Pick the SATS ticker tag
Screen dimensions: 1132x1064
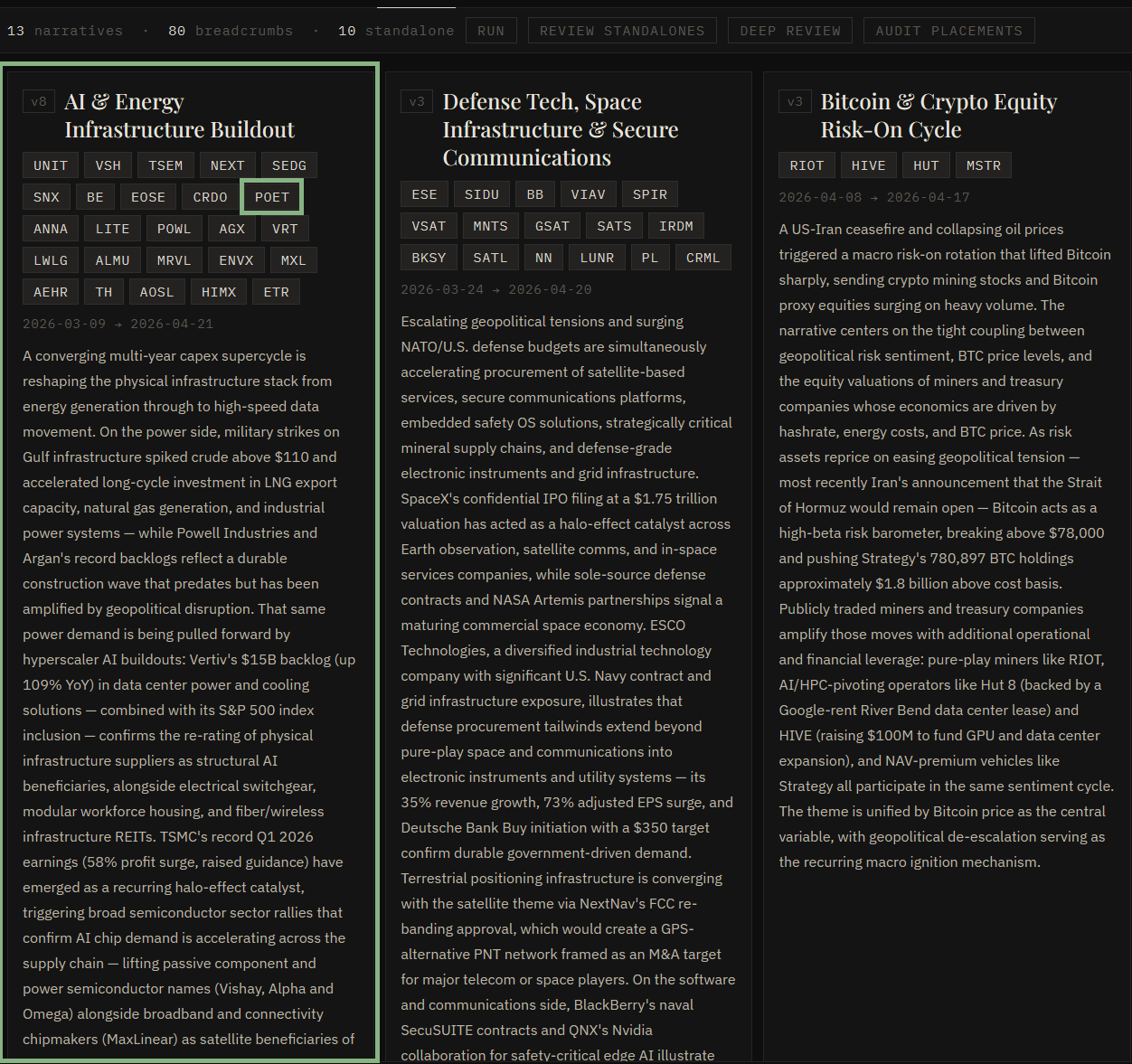coord(615,226)
